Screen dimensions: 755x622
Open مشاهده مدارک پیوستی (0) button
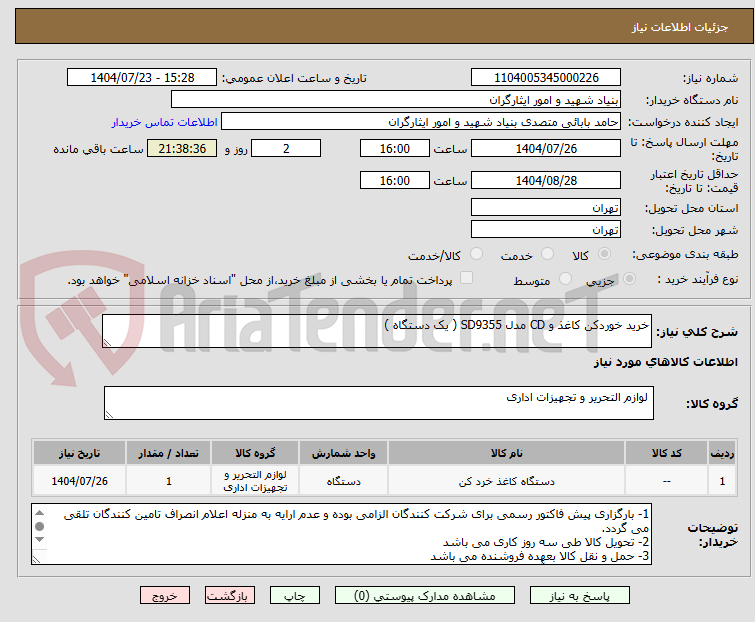(x=425, y=596)
